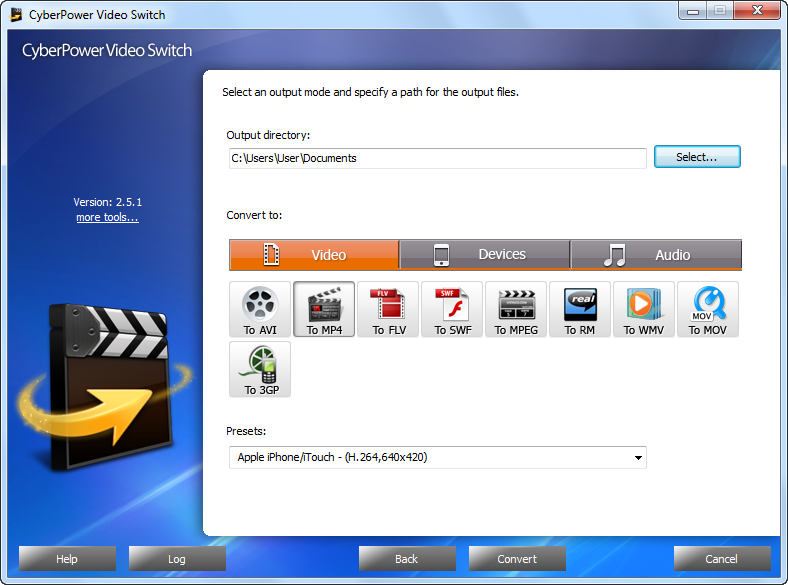Screen dimensions: 788x585
Task: Pick the To FLV format icon
Action: 388,309
